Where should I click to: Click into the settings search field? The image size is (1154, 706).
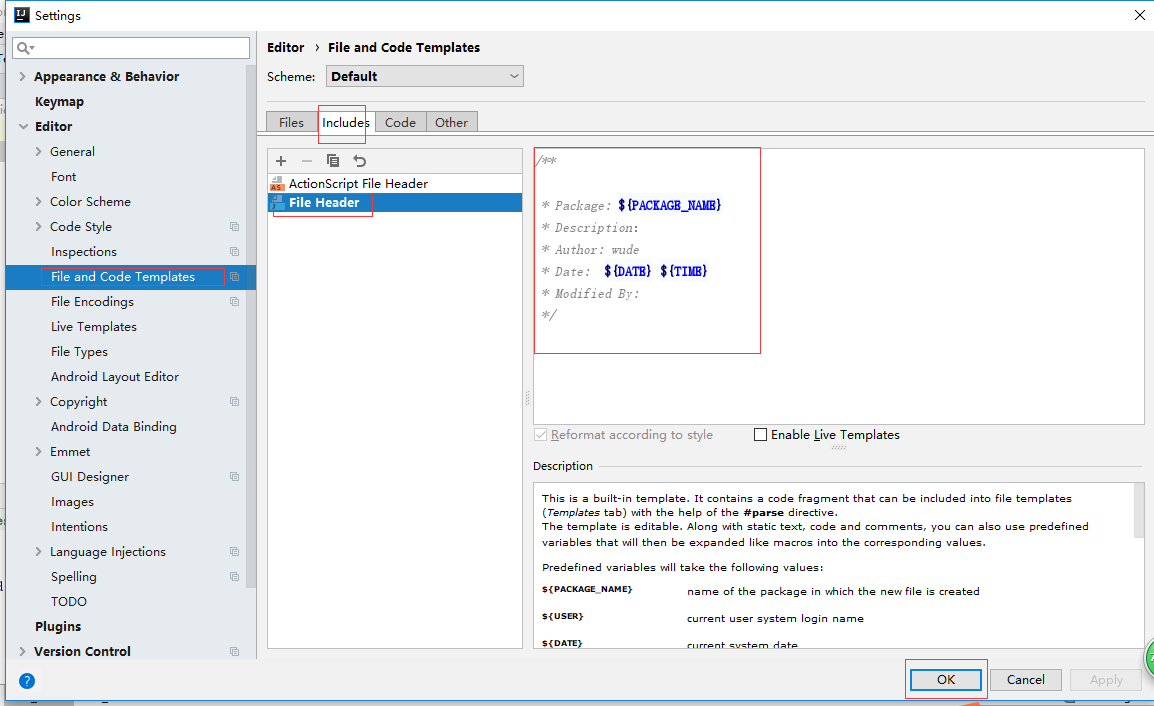pos(131,48)
